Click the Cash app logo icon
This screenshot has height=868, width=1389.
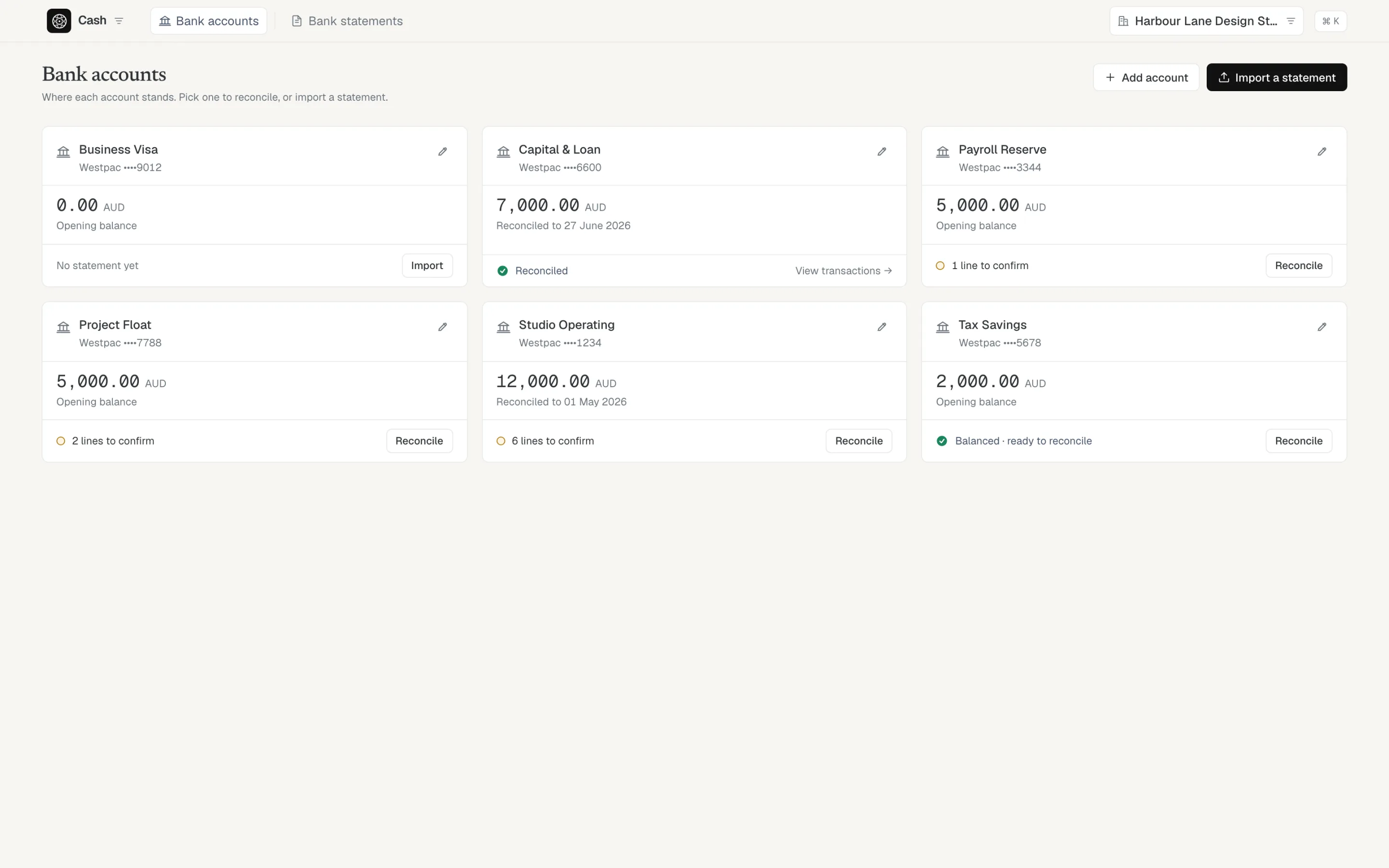click(58, 21)
